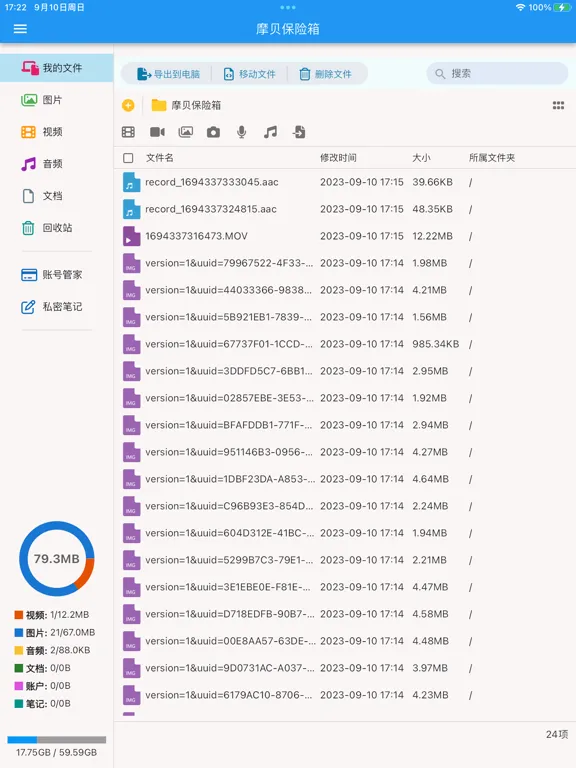Select file version=1&uuid=604D312E-41BC
This screenshot has width=576, height=768.
[x=345, y=533]
